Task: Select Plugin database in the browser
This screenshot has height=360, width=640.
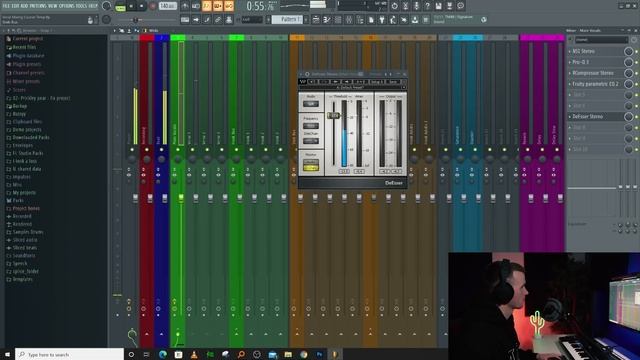Action: click(x=28, y=56)
